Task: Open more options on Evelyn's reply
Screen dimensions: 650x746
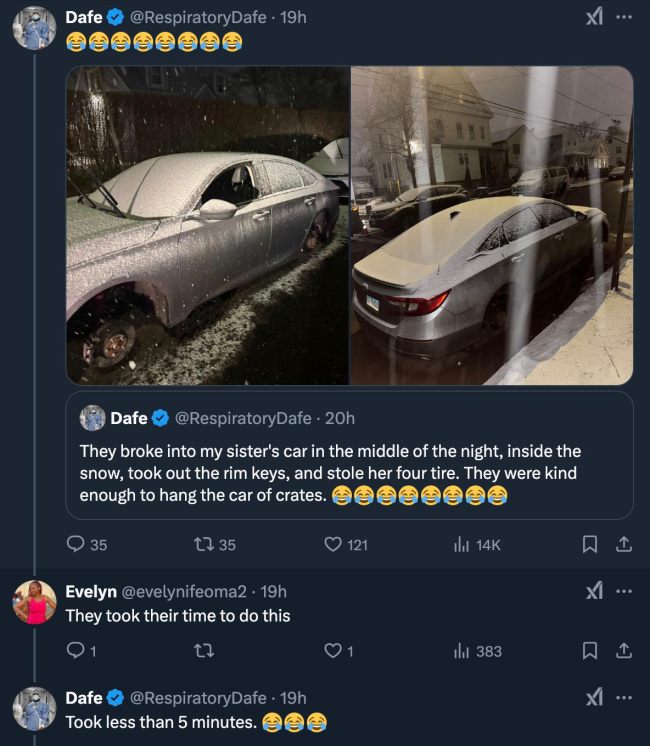Action: 624,591
